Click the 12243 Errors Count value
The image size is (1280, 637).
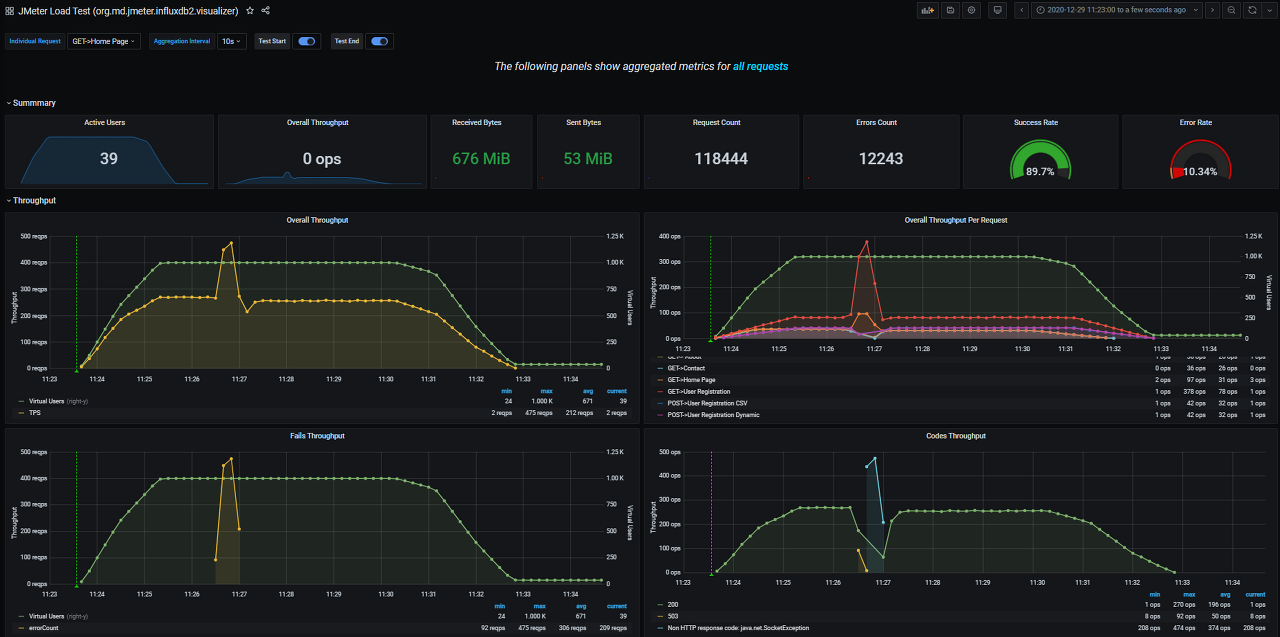[881, 159]
